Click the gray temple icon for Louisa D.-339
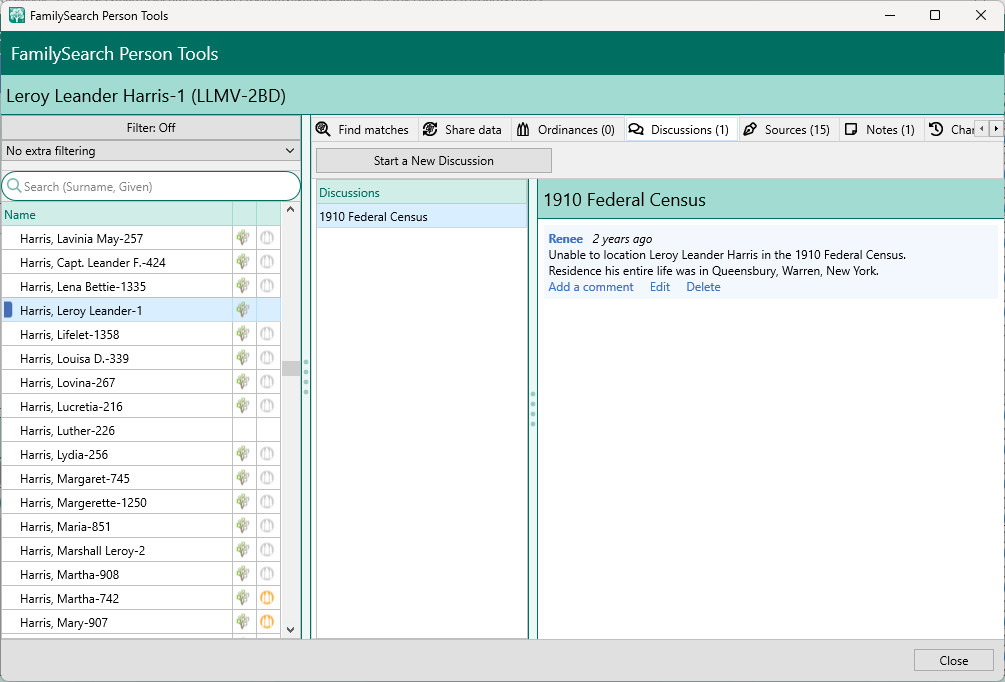Viewport: 1005px width, 682px height. point(267,358)
